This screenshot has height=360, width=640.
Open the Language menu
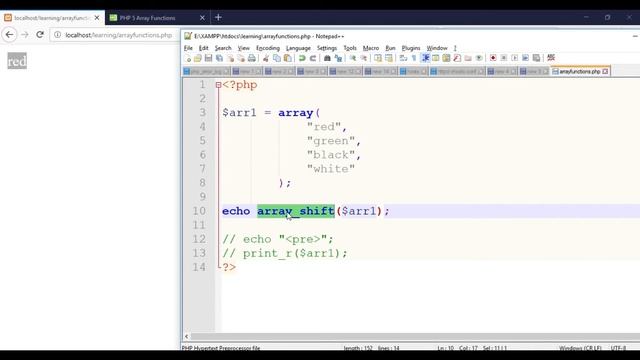[x=298, y=48]
